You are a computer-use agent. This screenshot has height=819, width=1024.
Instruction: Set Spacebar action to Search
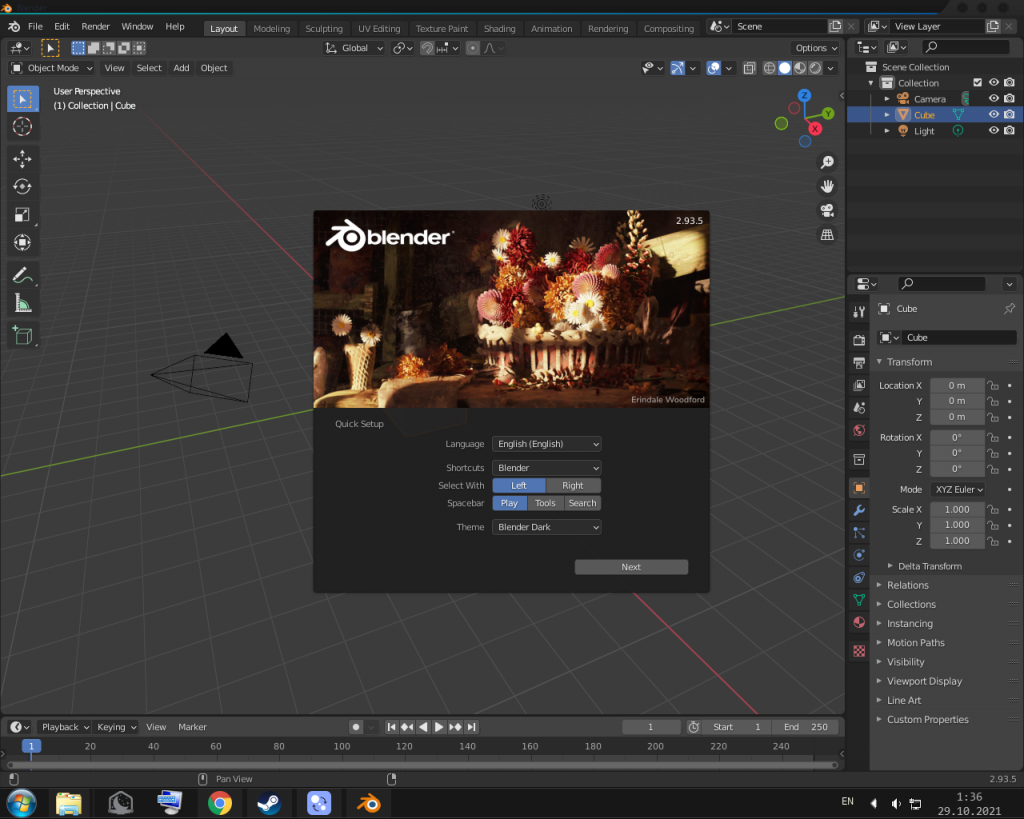(x=582, y=503)
